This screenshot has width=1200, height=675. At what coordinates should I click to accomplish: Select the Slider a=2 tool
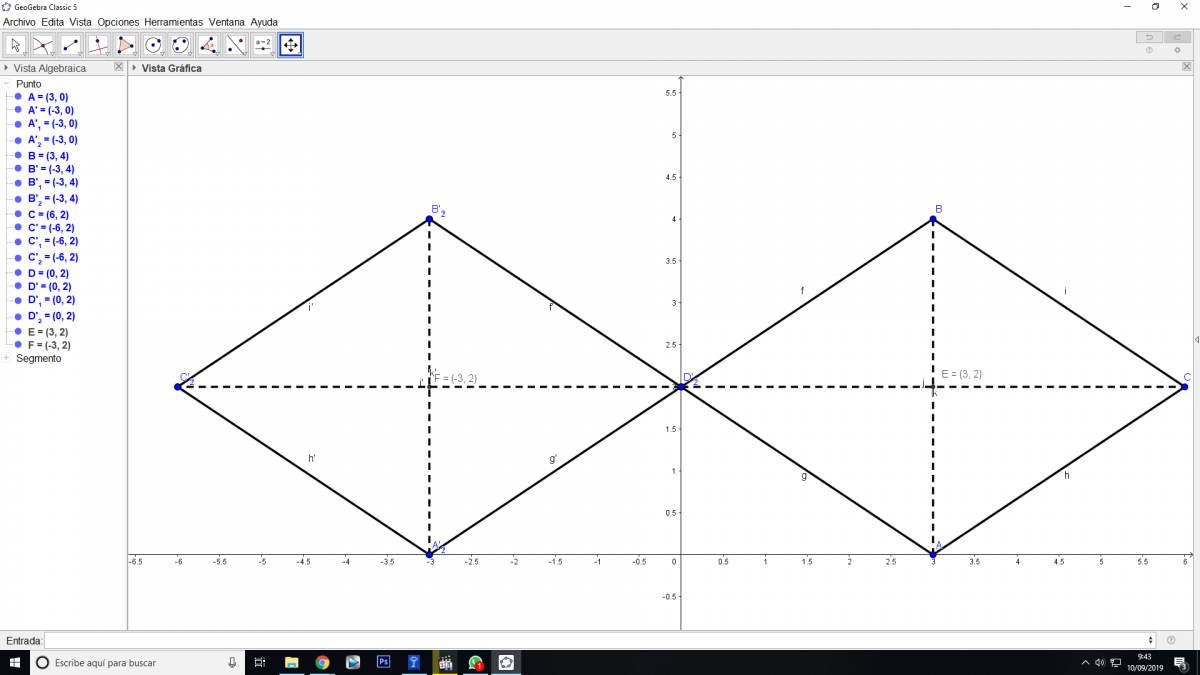(x=263, y=45)
